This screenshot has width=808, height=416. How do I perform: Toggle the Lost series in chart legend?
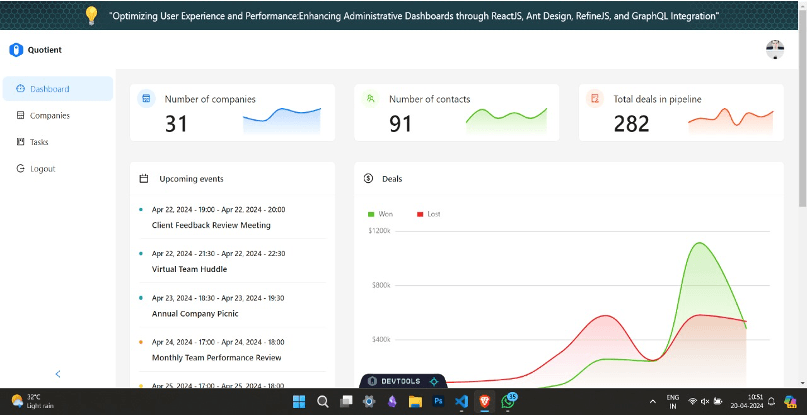tap(428, 214)
